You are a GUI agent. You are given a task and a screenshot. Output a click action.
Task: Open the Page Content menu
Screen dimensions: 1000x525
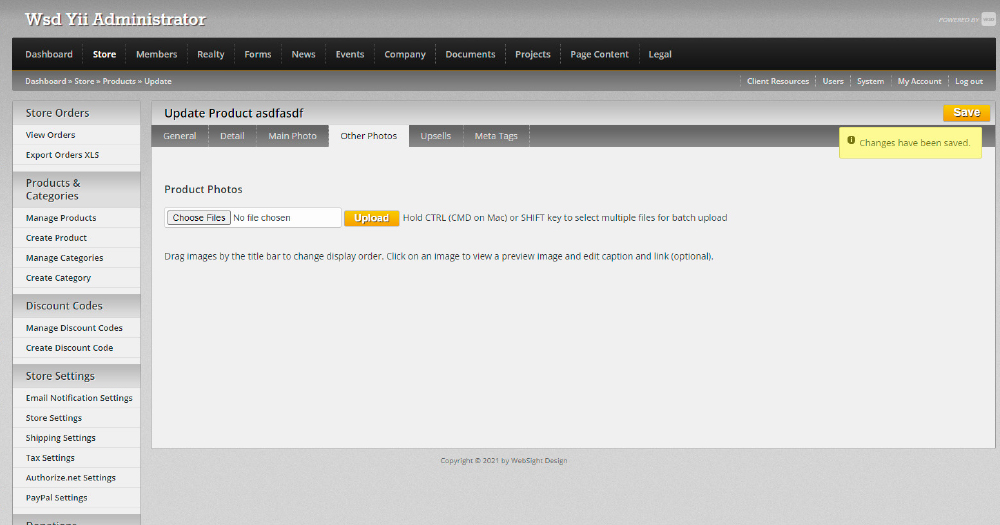(599, 54)
